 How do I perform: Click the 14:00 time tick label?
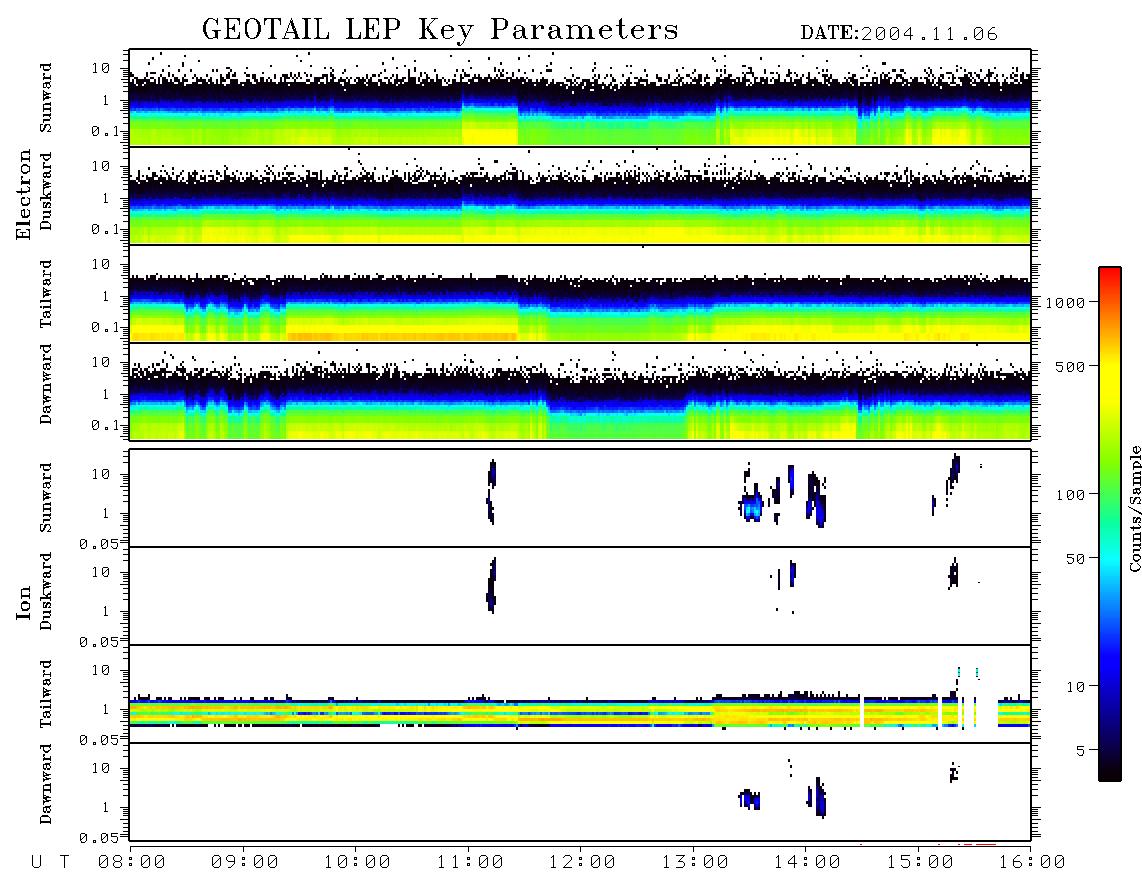(806, 863)
